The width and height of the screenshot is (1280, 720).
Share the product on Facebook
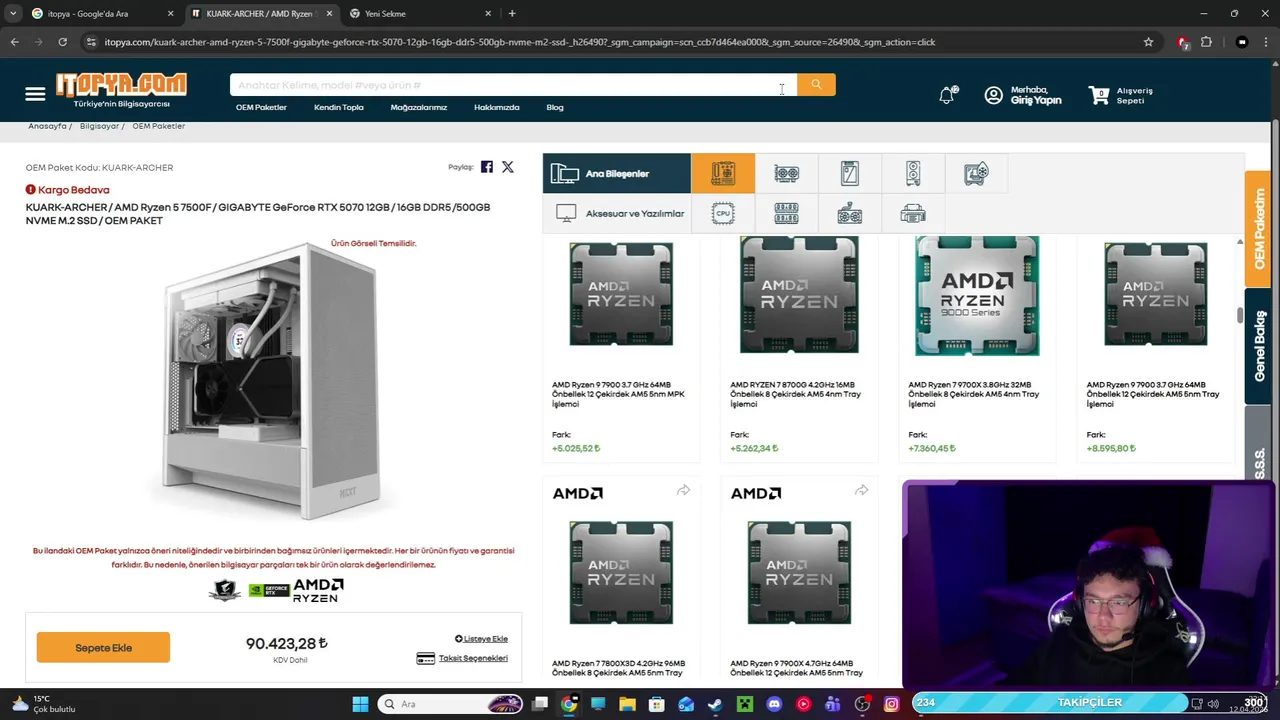point(487,167)
